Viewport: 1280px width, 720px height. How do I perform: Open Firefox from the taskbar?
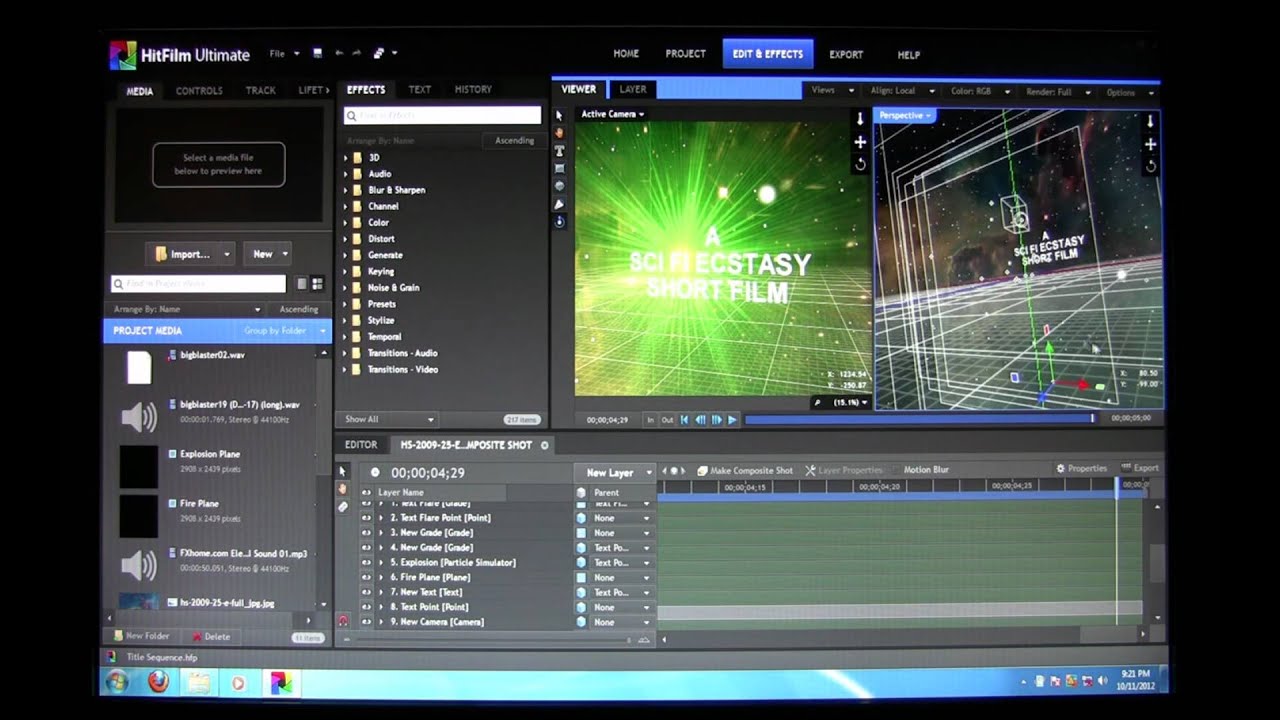point(158,682)
